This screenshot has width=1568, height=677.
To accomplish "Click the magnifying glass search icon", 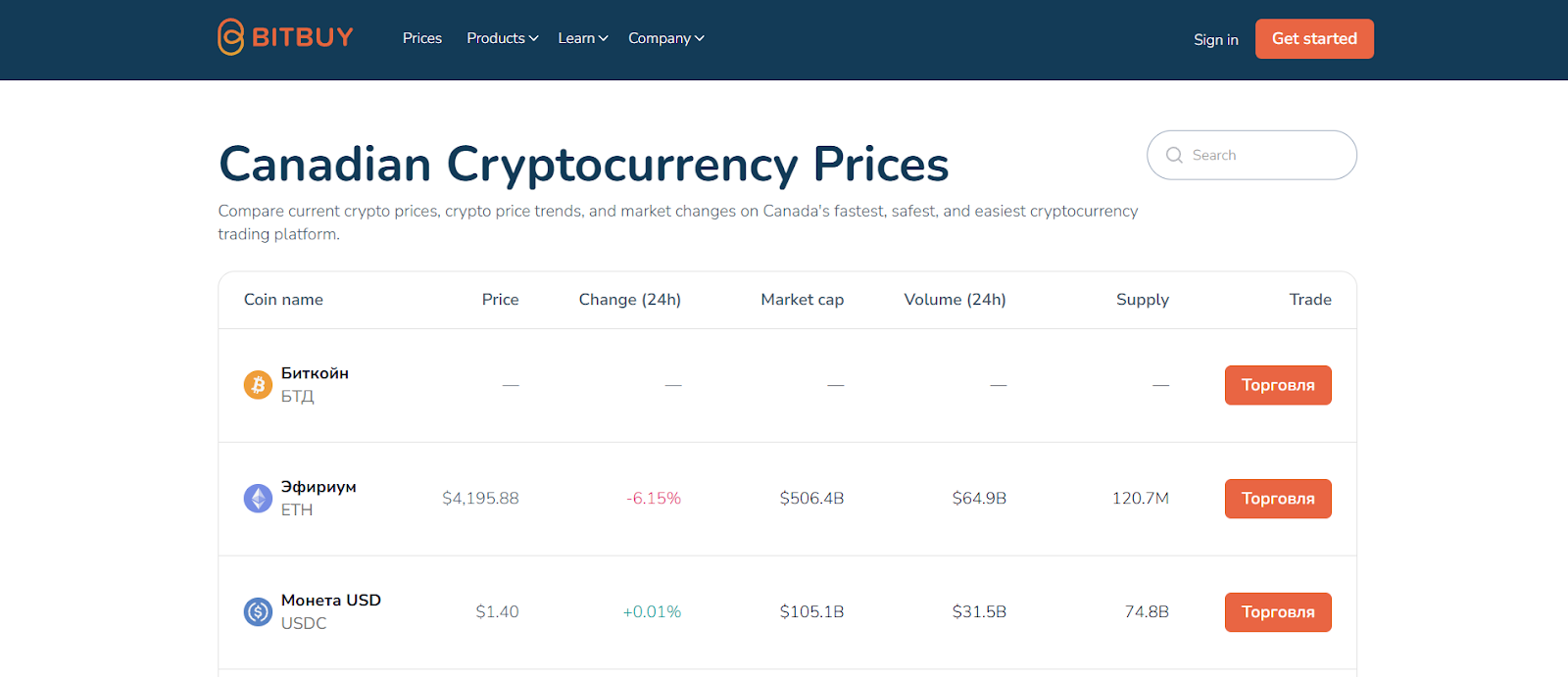I will point(1174,155).
